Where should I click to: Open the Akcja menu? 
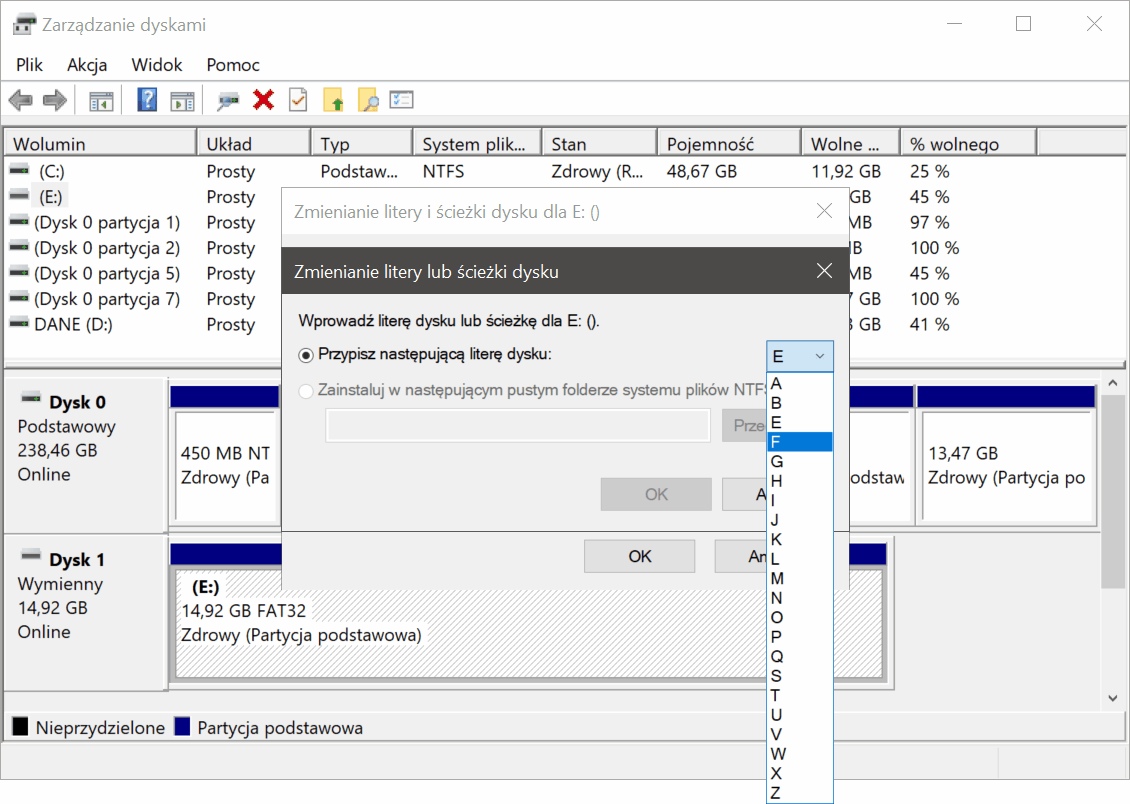(87, 65)
